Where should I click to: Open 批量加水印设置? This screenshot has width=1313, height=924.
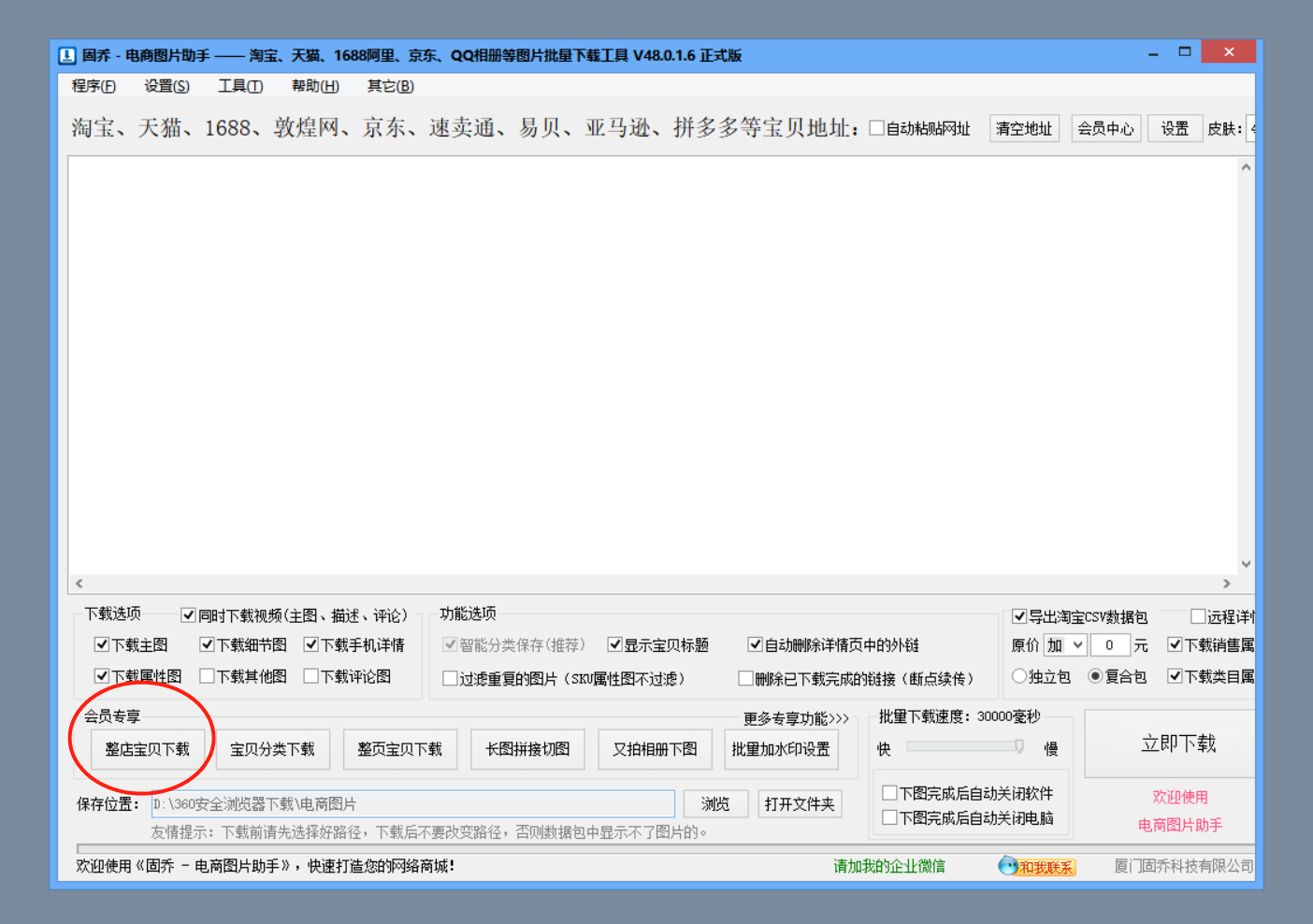[781, 749]
